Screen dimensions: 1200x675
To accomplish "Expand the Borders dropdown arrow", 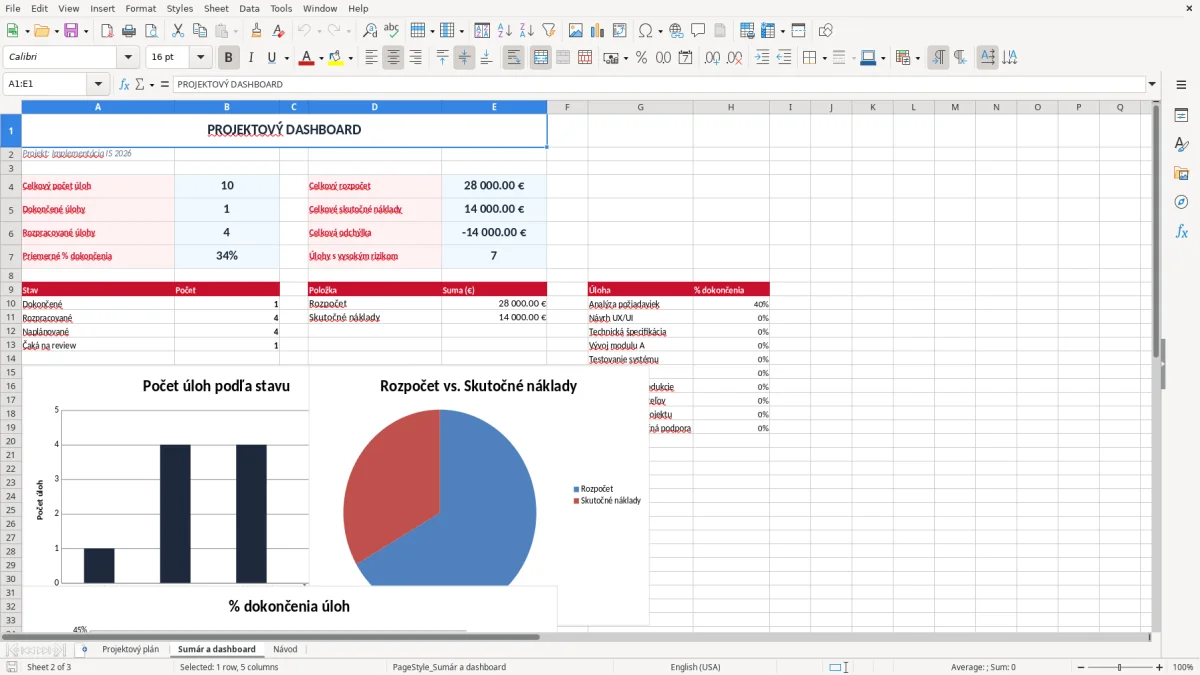I will [824, 58].
